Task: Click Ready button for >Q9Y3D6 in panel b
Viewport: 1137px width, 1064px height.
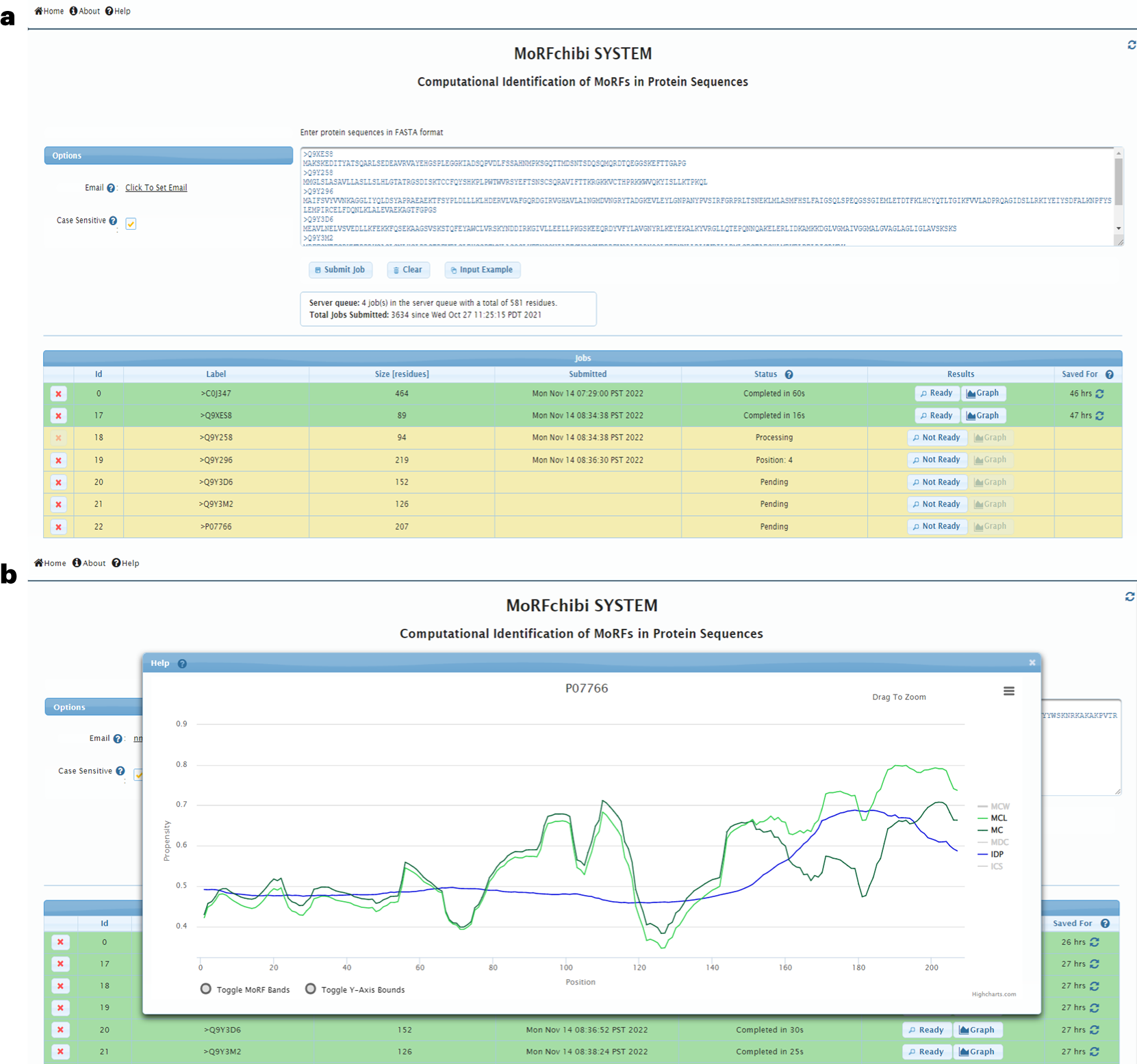Action: 927,1030
